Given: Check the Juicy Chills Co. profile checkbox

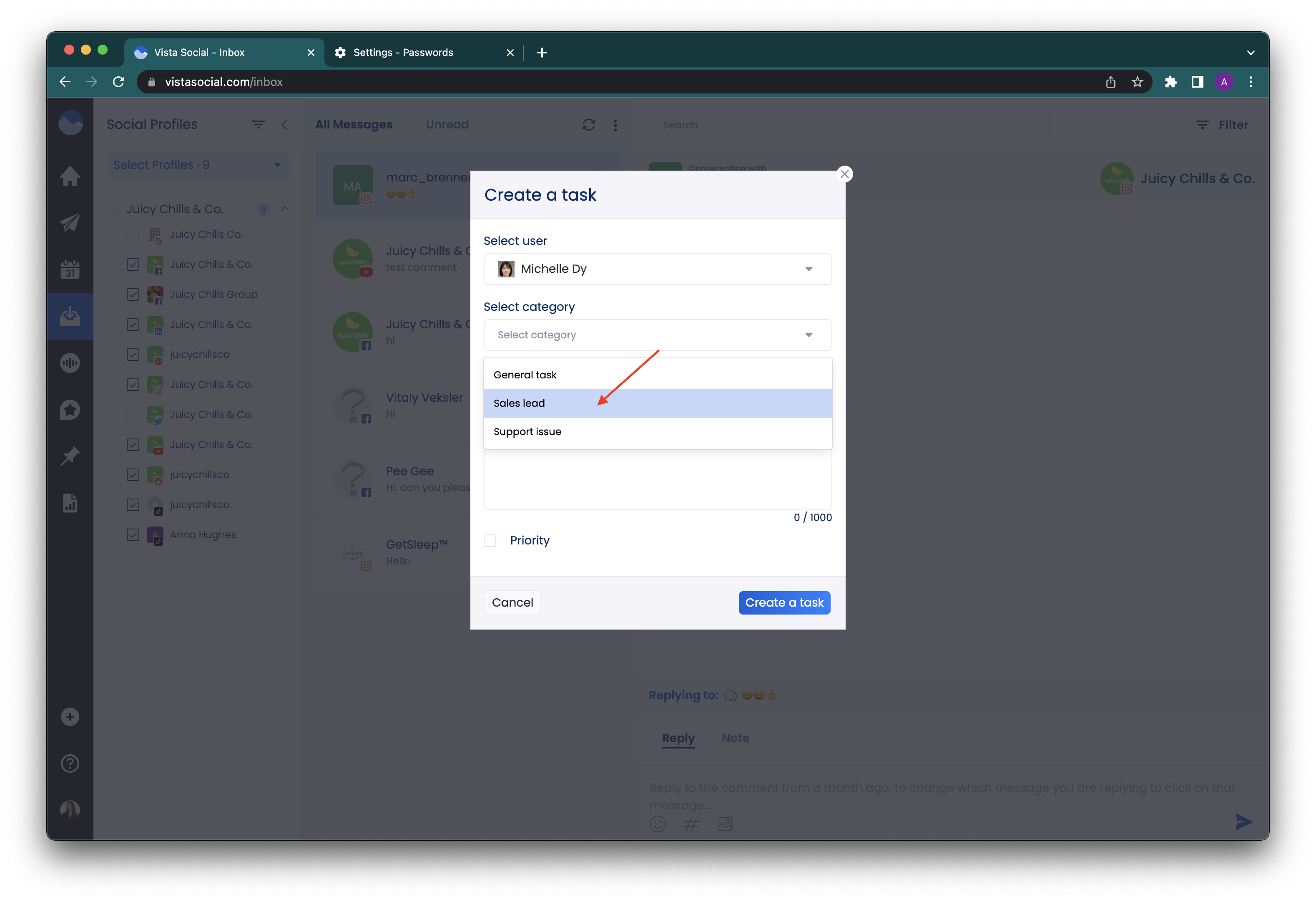Looking at the screenshot, I should (x=133, y=234).
